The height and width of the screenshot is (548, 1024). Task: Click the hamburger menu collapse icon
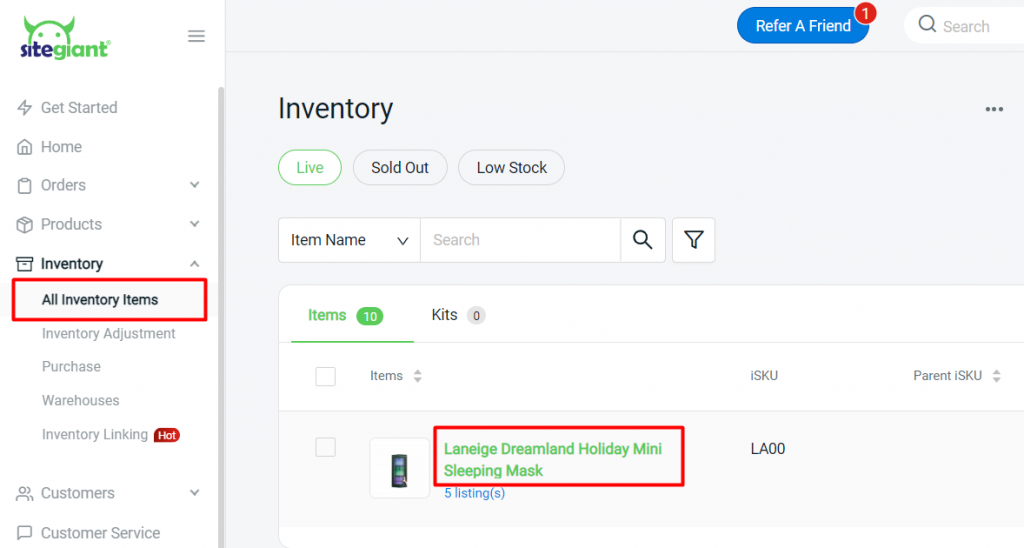pyautogui.click(x=196, y=36)
